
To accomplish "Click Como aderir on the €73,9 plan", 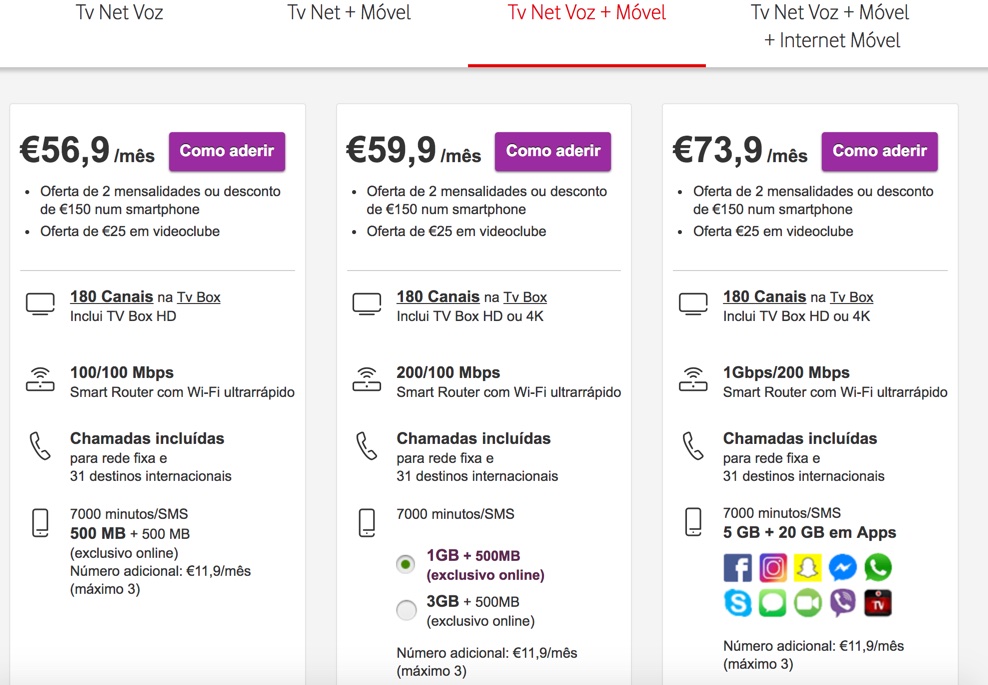I will pyautogui.click(x=880, y=151).
